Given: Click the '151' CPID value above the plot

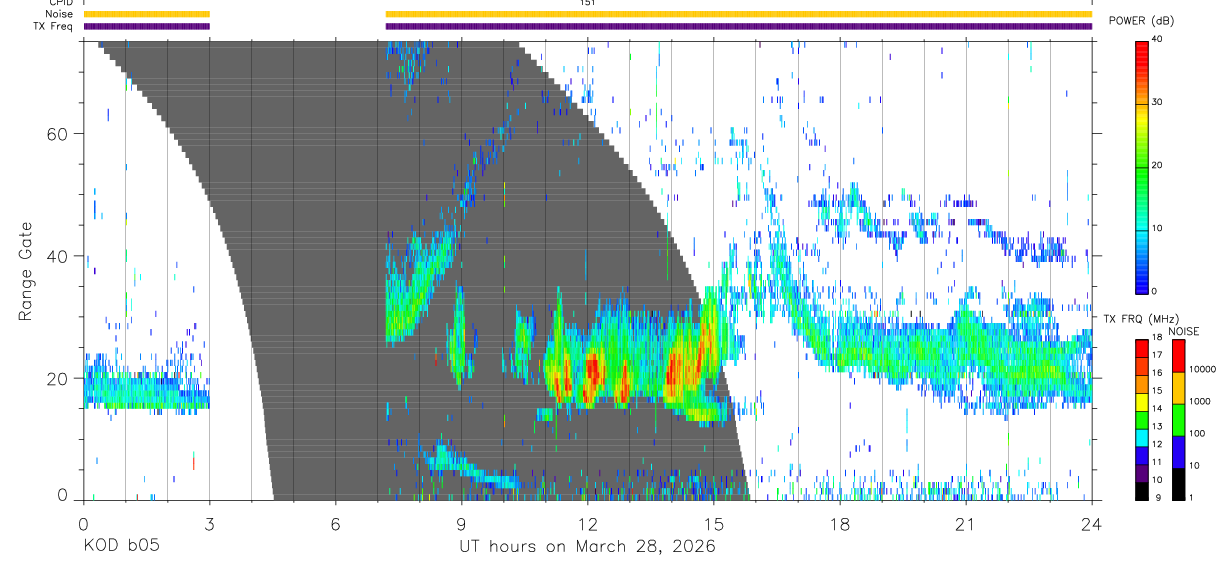Looking at the screenshot, I should 588,3.
